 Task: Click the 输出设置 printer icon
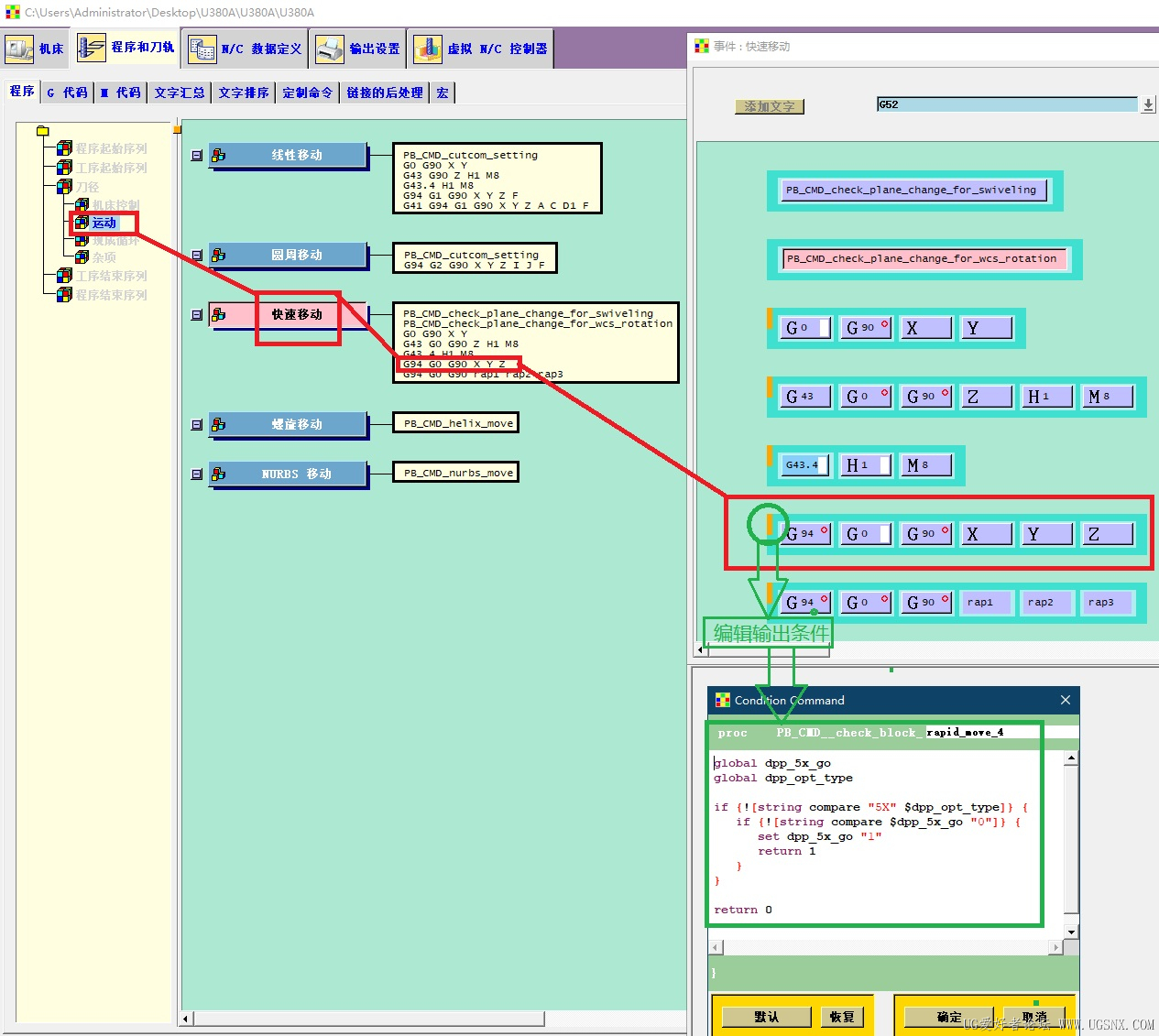click(330, 49)
